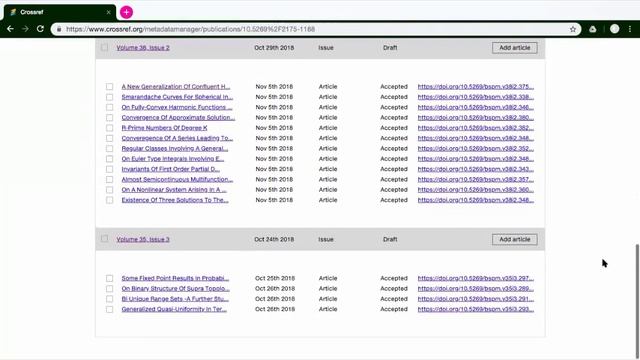Image resolution: width=640 pixels, height=360 pixels.
Task: Tick the On Fully-Convex Harmonic Functions checkbox
Action: (109, 107)
